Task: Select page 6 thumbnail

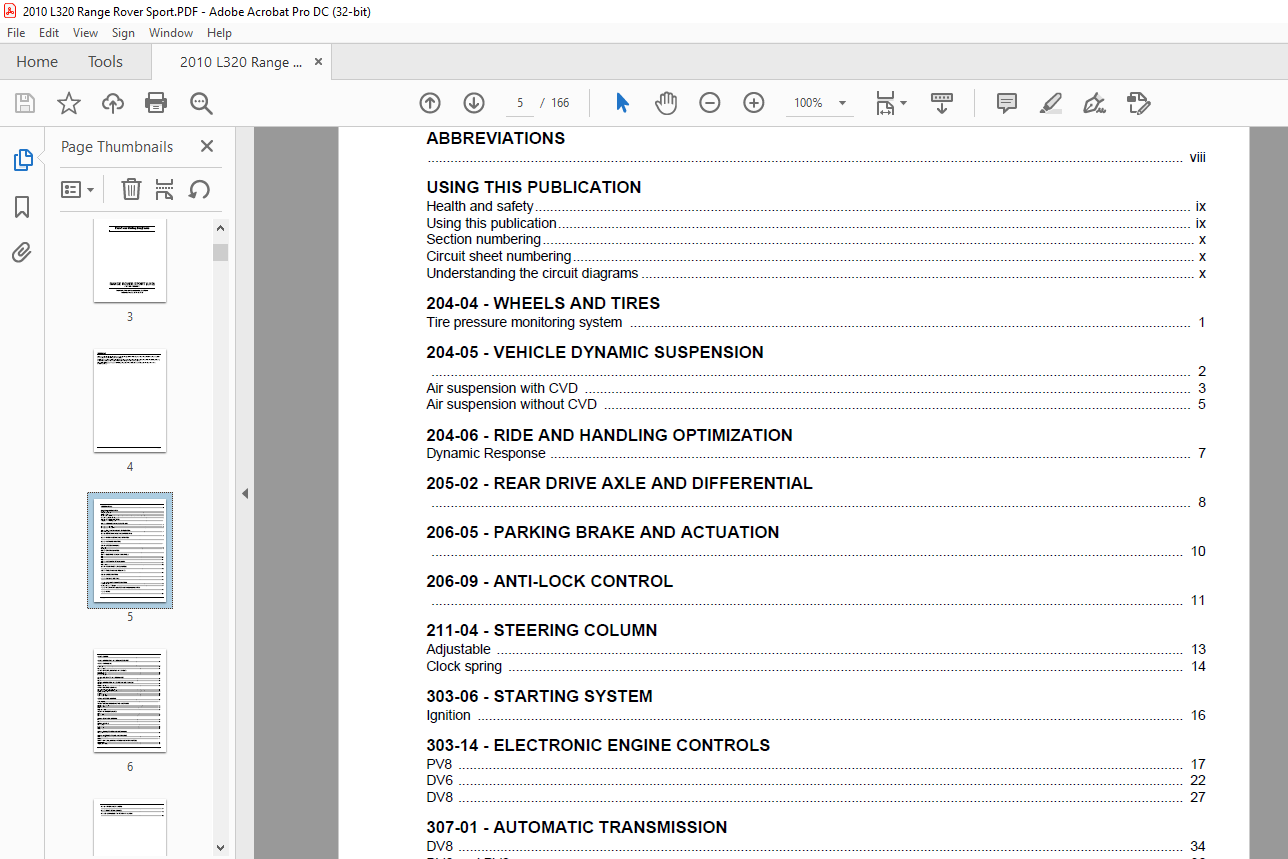Action: [130, 700]
